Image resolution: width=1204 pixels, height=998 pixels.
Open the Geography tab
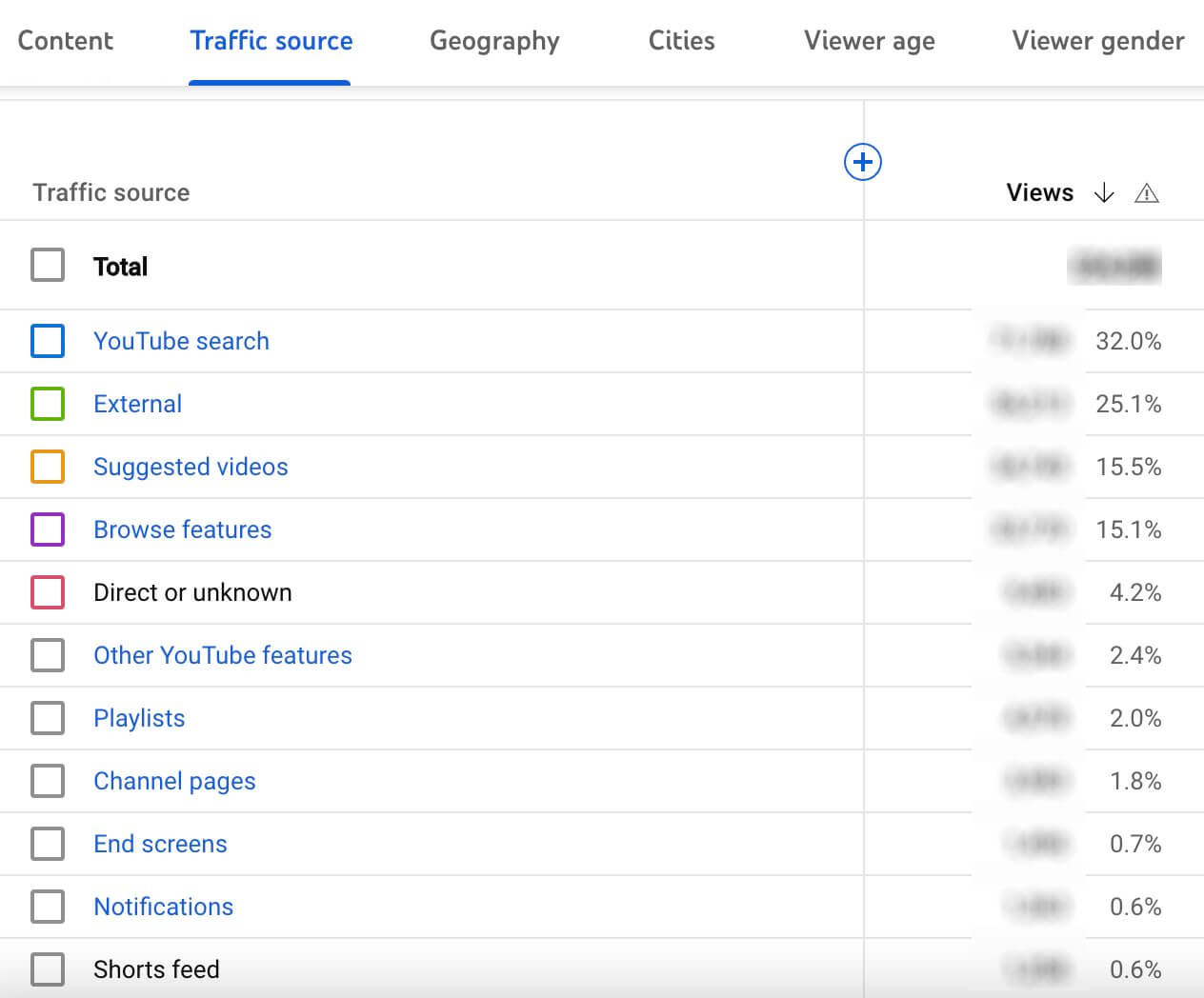pos(494,41)
